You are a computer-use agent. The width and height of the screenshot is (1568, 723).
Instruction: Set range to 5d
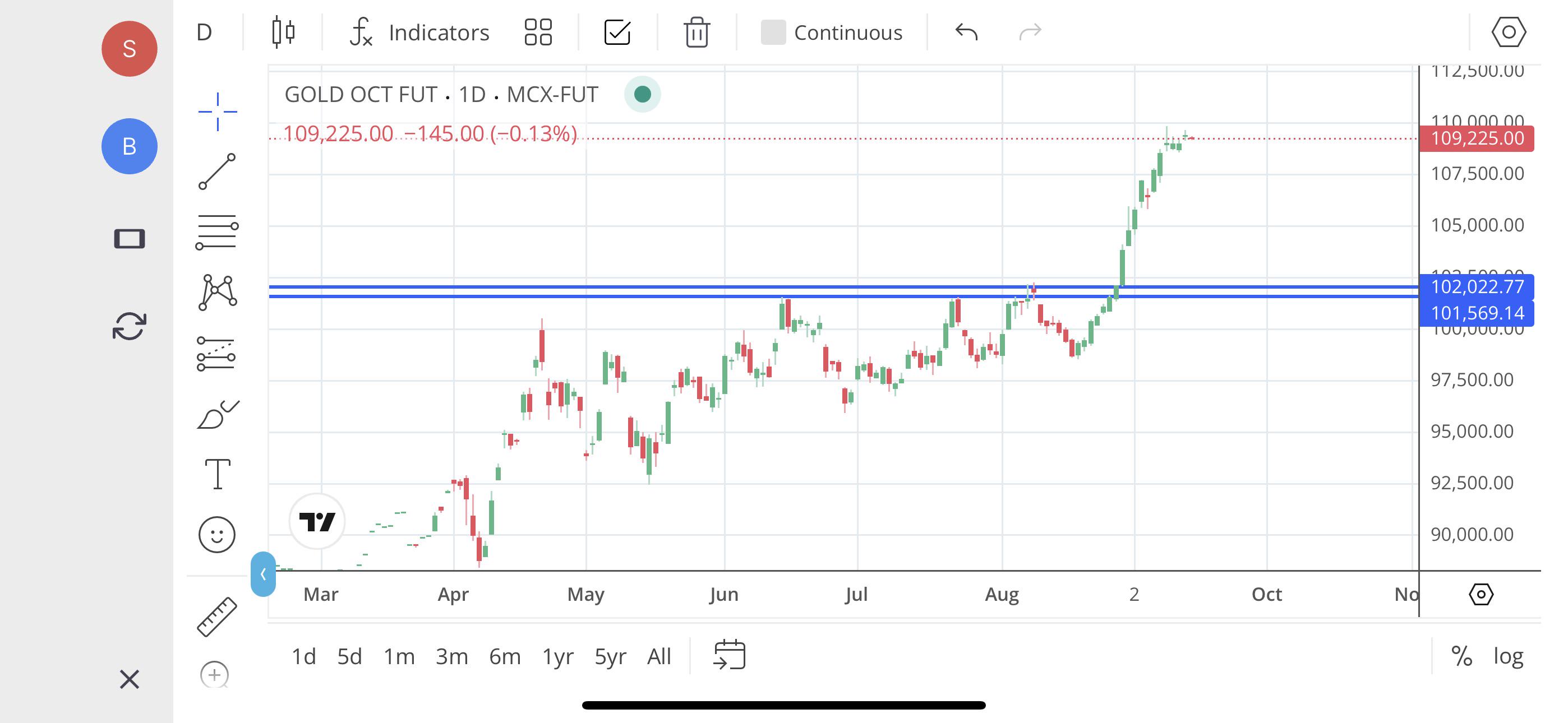click(349, 656)
